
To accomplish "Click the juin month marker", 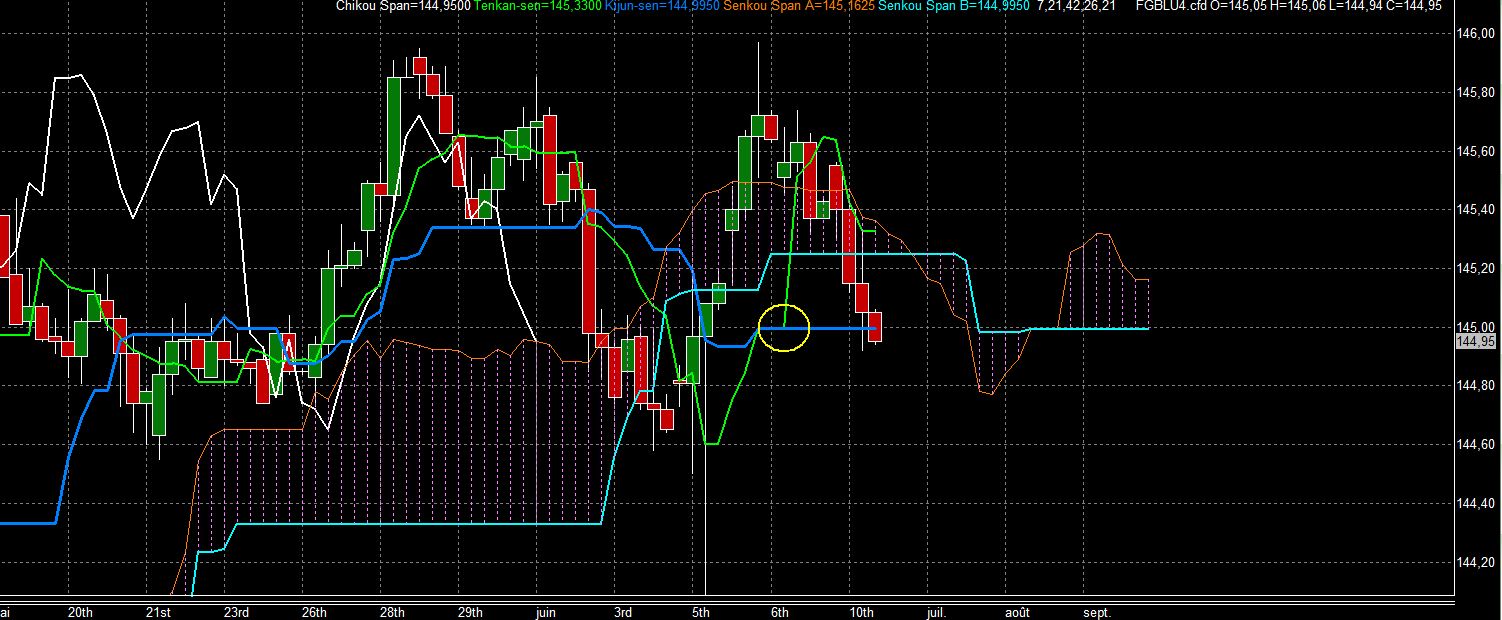I will tap(546, 612).
